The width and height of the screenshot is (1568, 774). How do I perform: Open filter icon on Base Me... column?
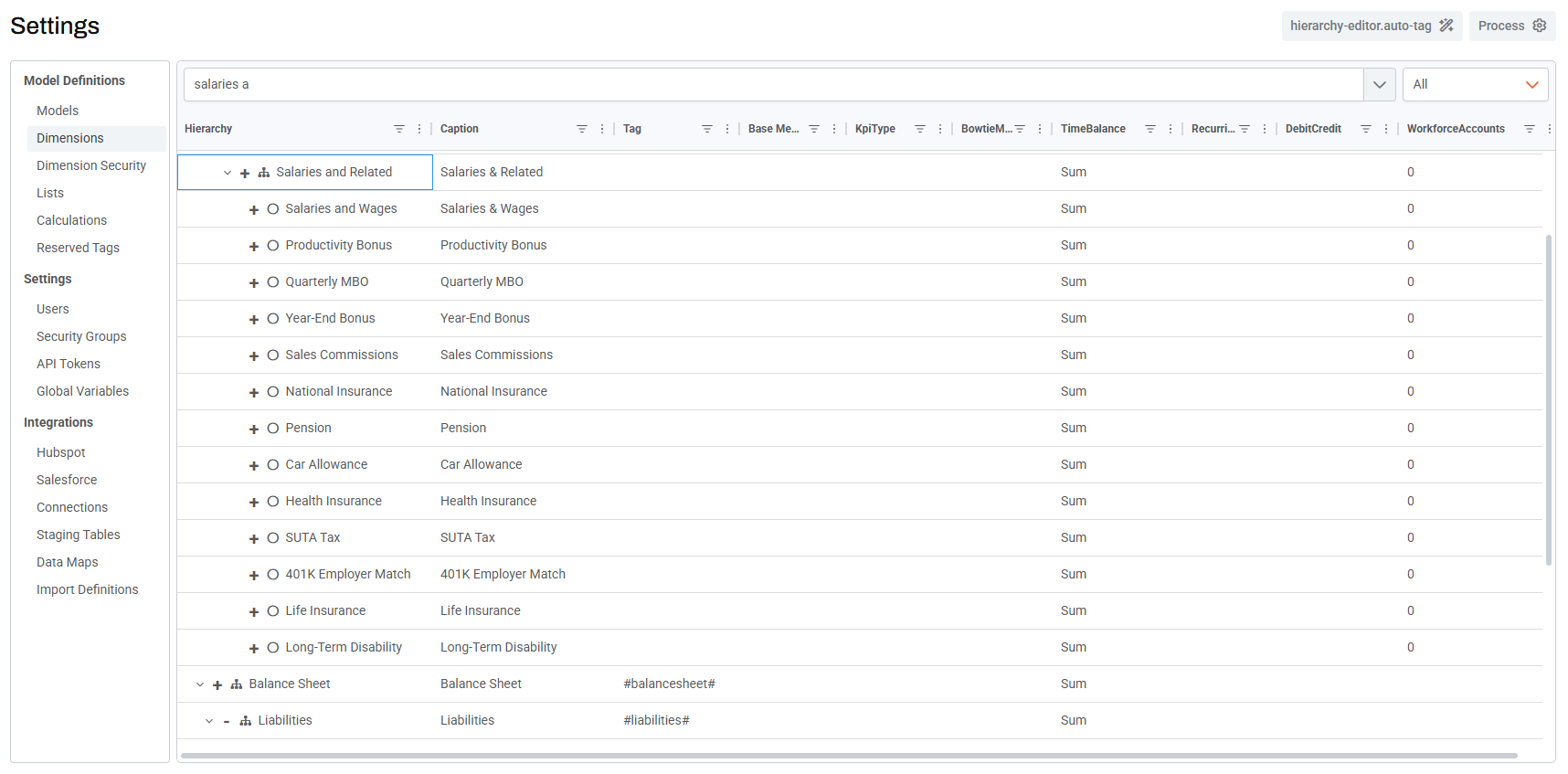coord(814,129)
